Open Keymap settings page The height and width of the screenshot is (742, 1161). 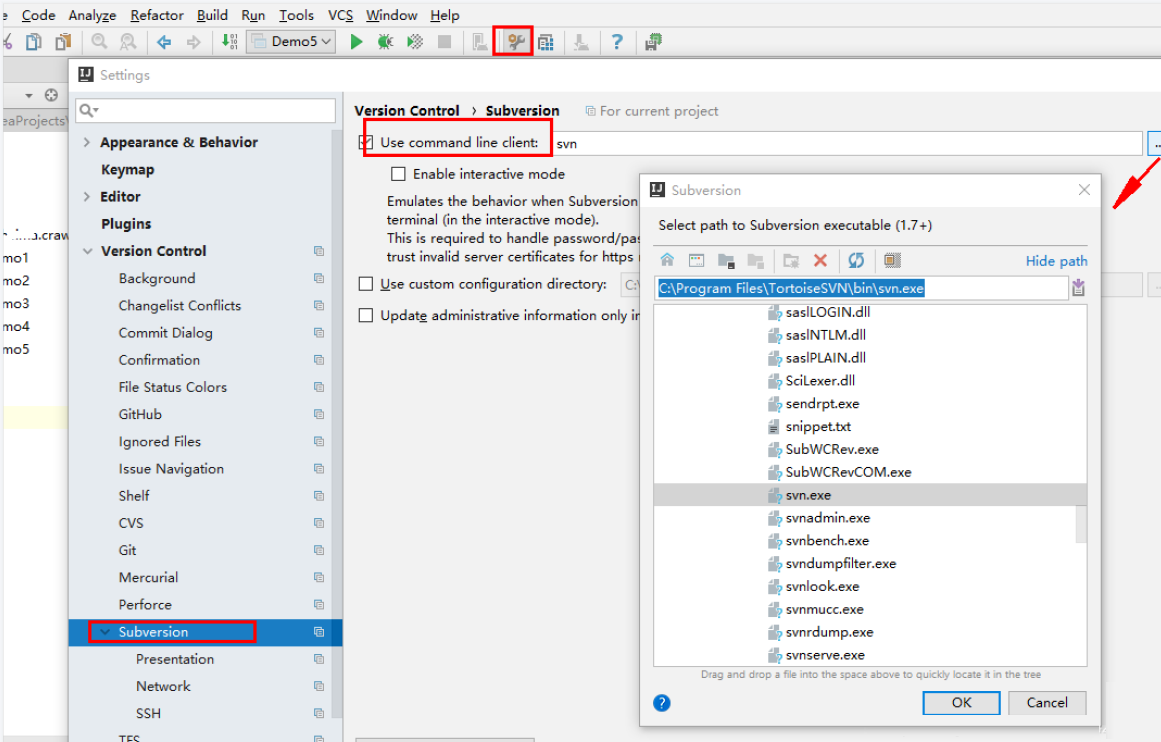[x=127, y=170]
